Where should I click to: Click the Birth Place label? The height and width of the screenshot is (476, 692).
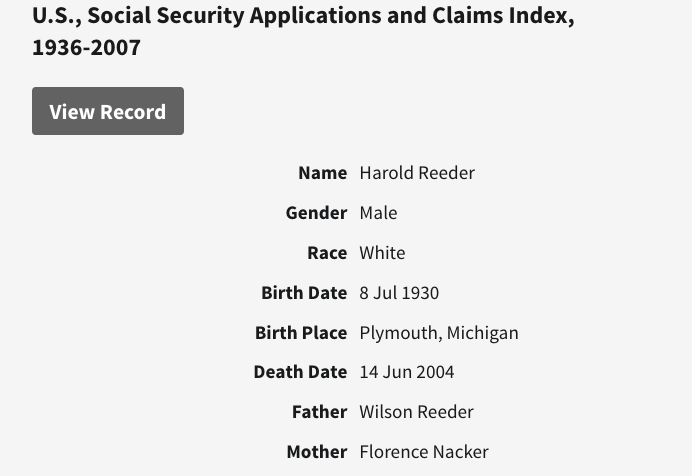click(x=301, y=333)
